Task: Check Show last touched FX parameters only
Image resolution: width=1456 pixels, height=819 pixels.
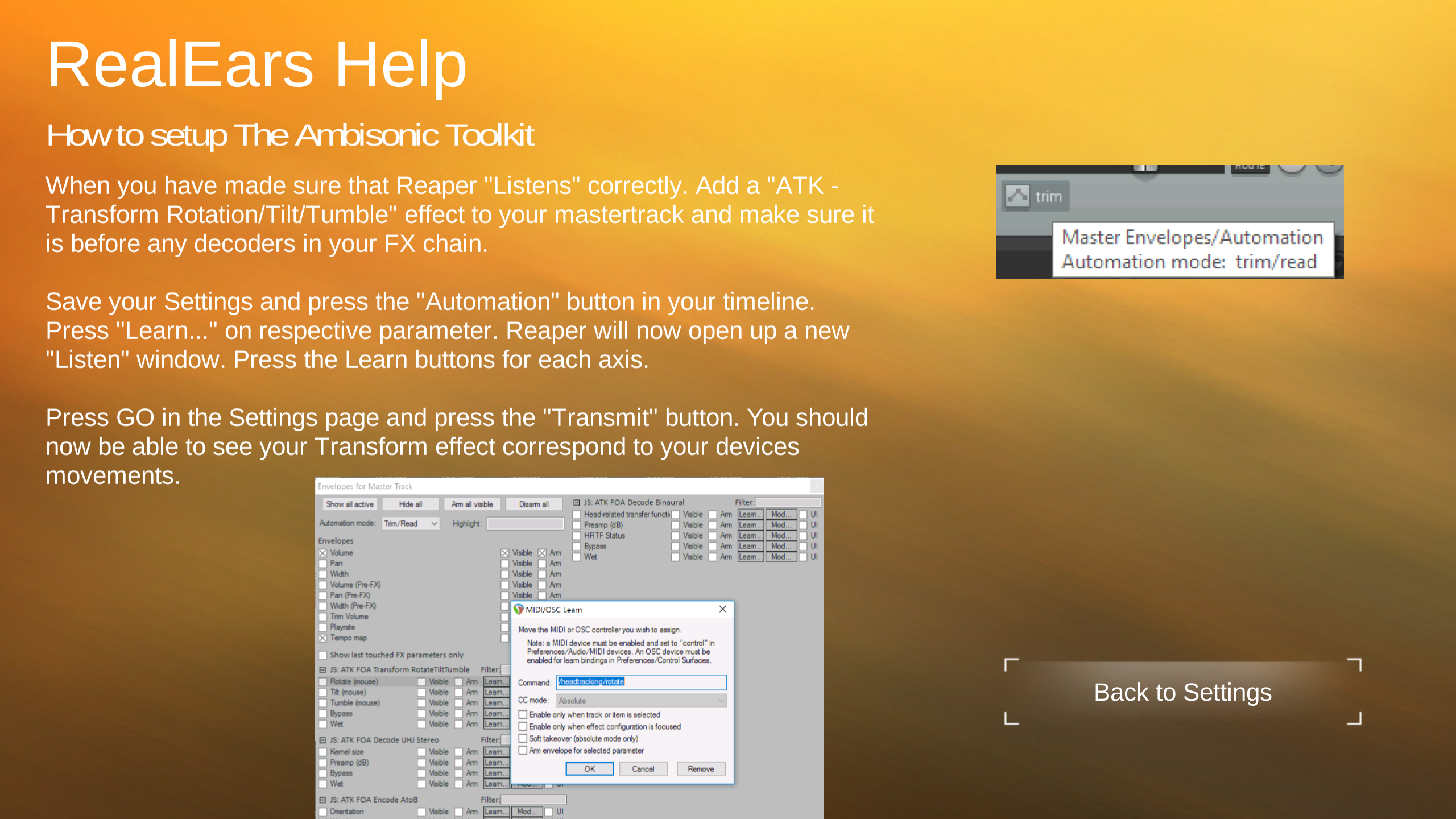Action: tap(322, 655)
